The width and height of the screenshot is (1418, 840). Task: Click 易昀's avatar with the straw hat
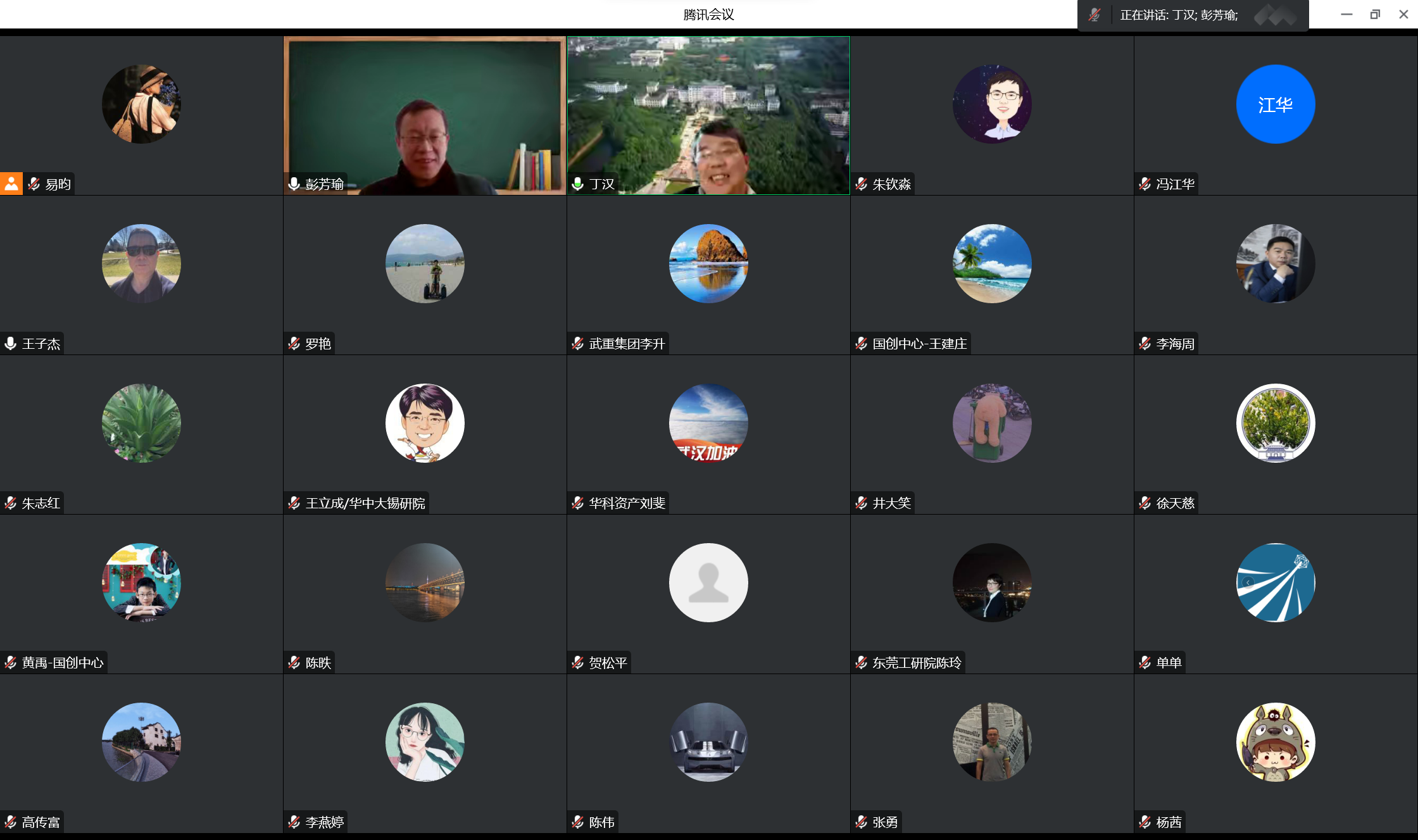(141, 104)
